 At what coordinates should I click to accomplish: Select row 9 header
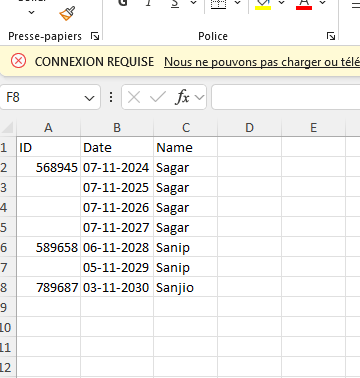[8, 307]
